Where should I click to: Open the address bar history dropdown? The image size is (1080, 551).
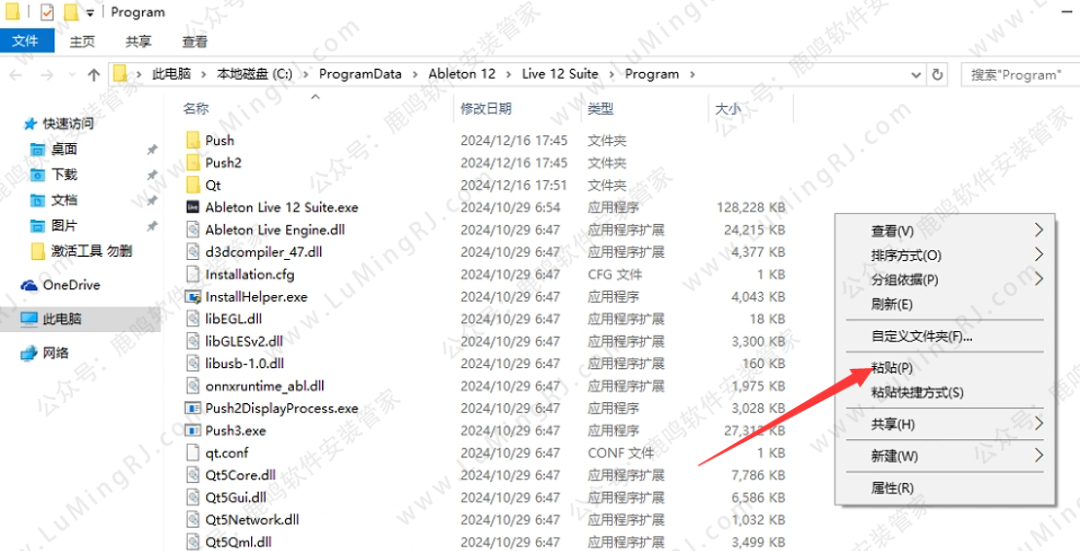click(916, 74)
